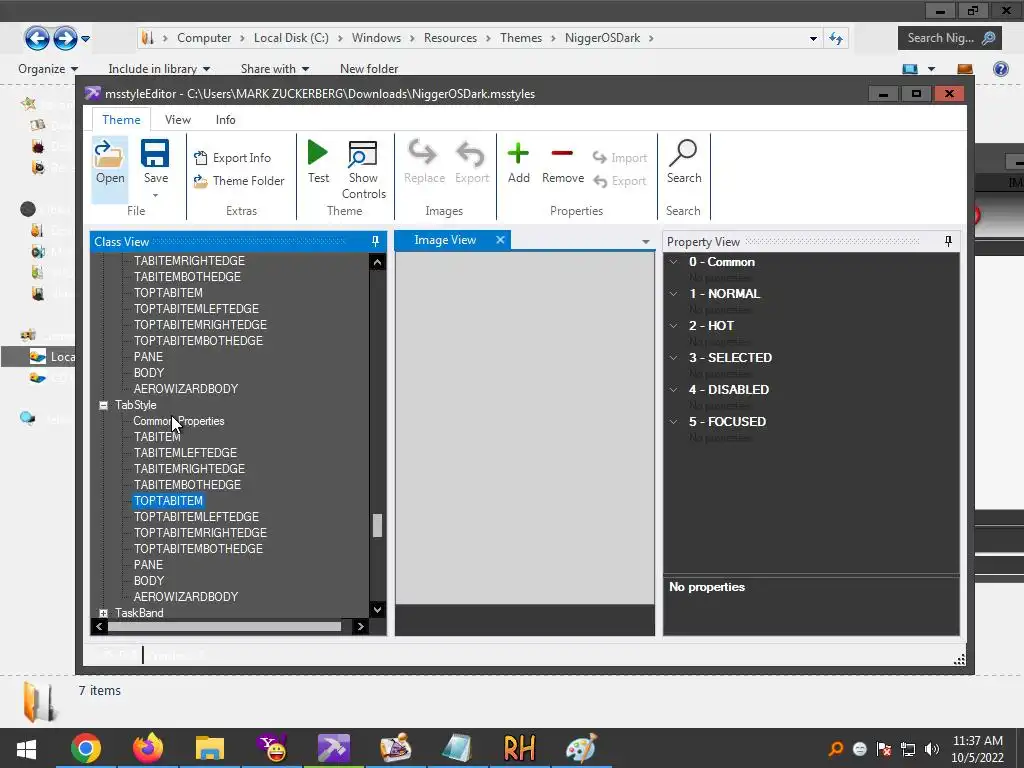Go back in the Explorer window
The width and height of the screenshot is (1024, 768).
coord(37,38)
